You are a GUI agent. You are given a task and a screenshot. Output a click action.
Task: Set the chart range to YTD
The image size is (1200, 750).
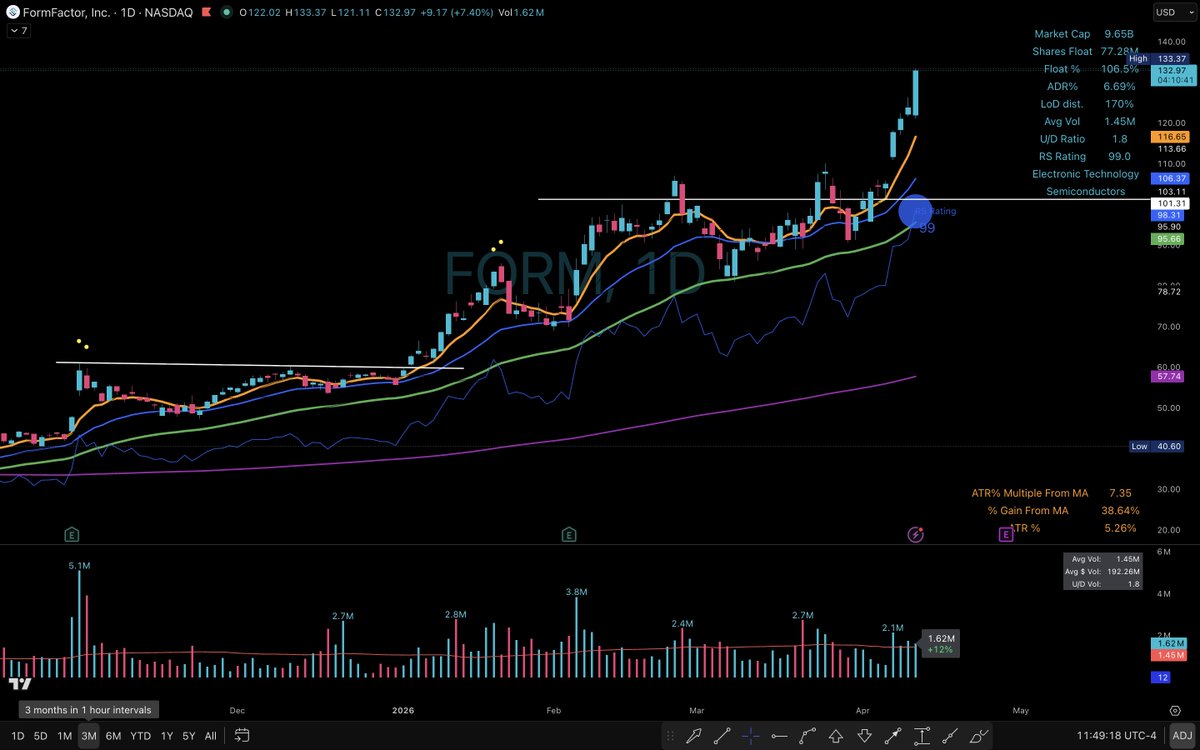point(140,736)
